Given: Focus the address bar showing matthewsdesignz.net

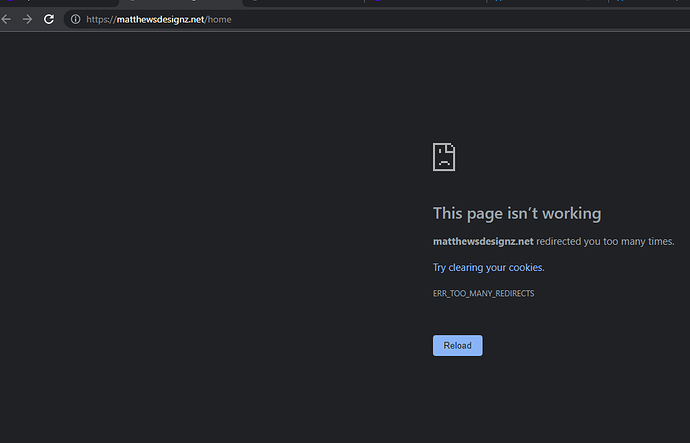Looking at the screenshot, I should tap(300, 19).
